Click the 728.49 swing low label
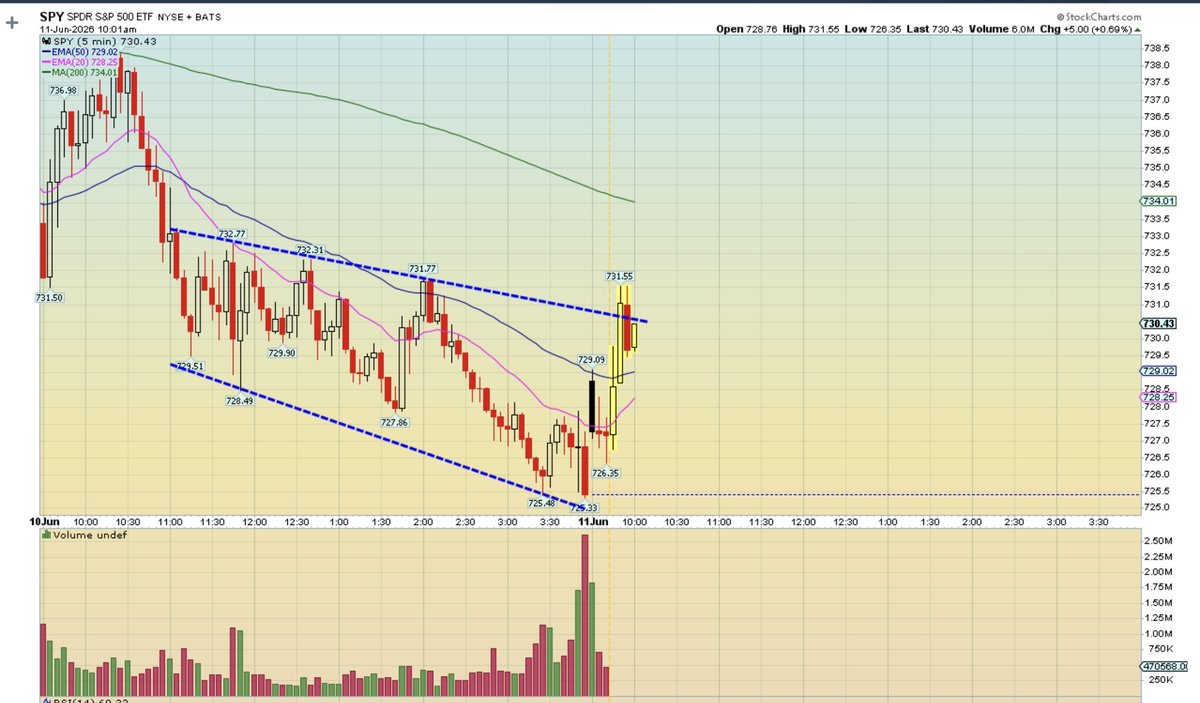 (239, 401)
